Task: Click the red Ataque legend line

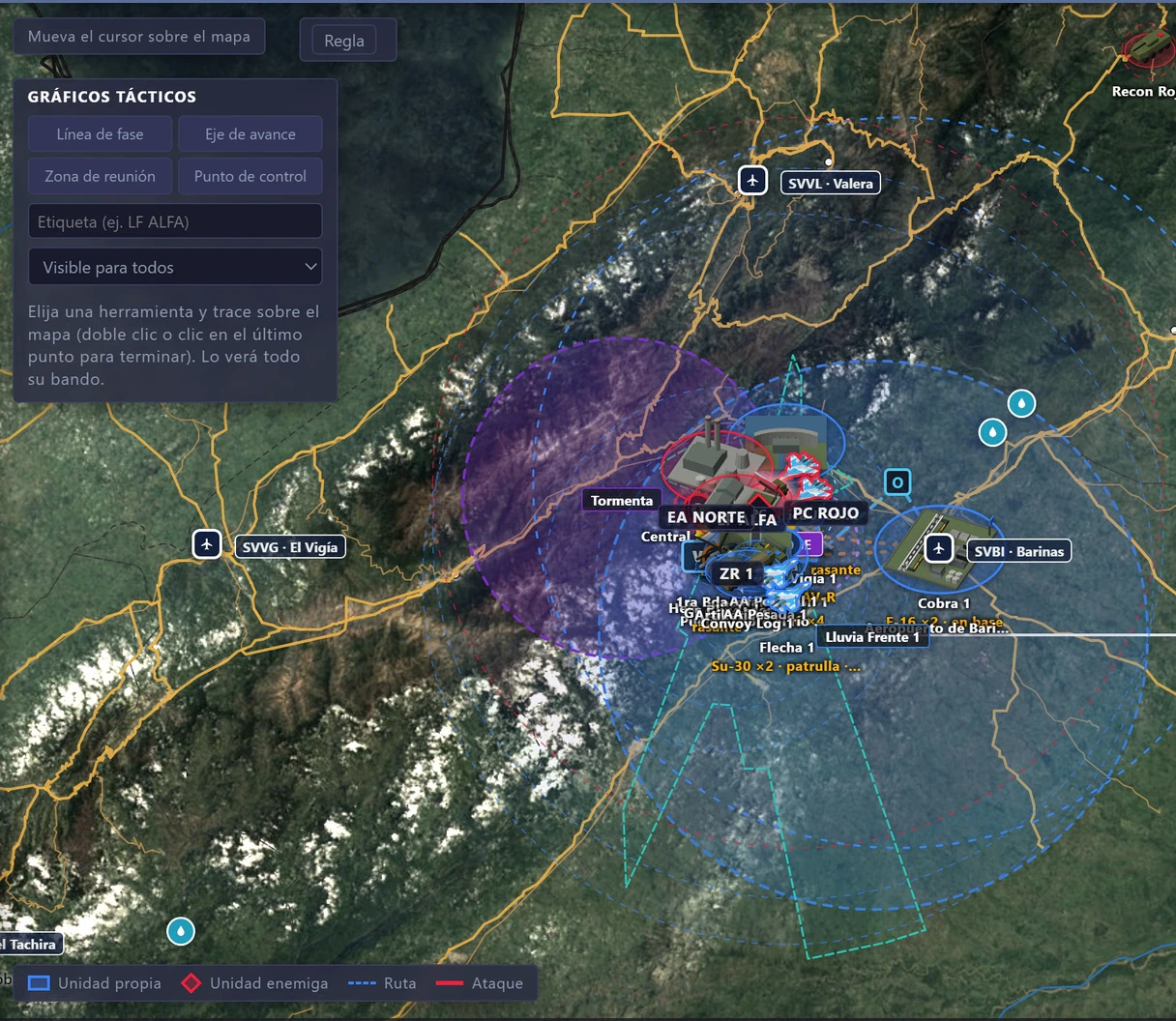Action: point(450,983)
